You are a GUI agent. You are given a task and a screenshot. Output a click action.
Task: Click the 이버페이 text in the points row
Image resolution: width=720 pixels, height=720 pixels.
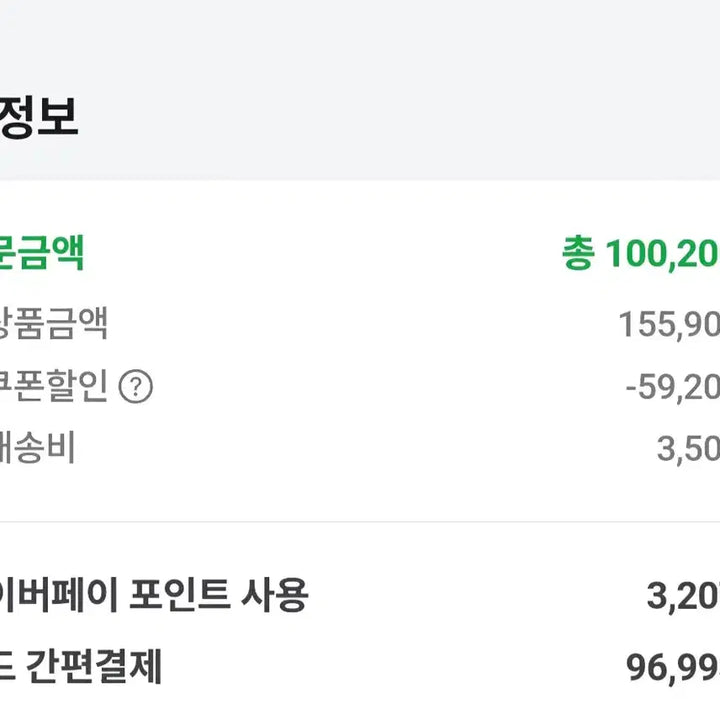(x=60, y=596)
